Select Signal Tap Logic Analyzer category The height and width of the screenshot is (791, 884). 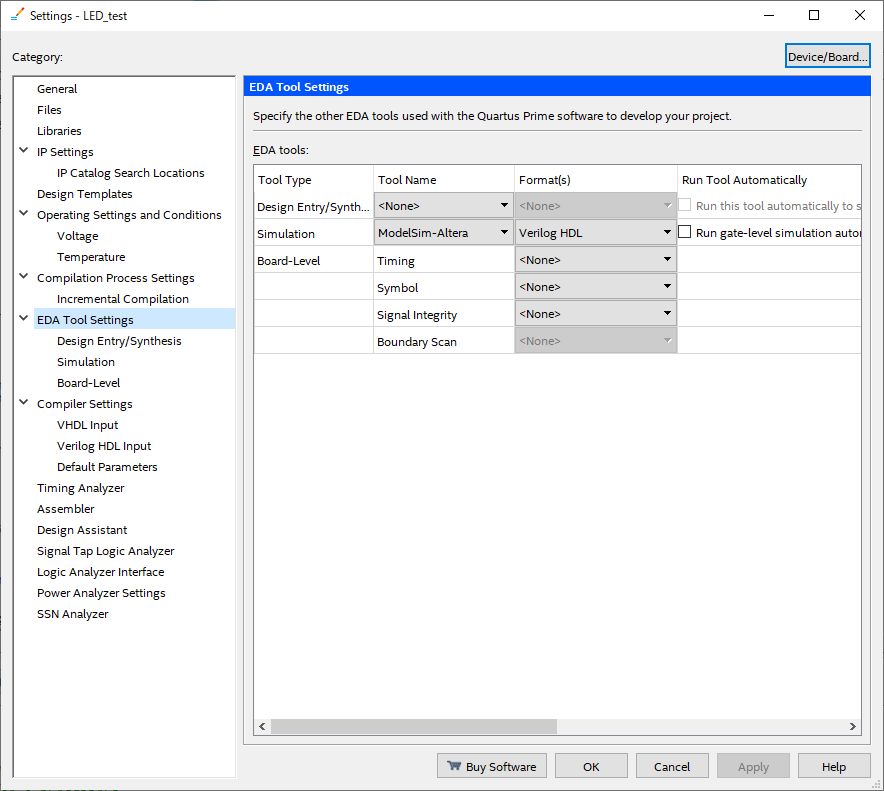pyautogui.click(x=105, y=551)
